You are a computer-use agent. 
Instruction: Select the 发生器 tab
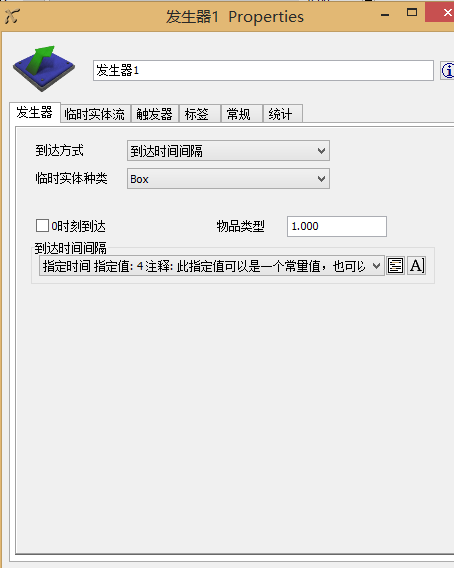[35, 113]
